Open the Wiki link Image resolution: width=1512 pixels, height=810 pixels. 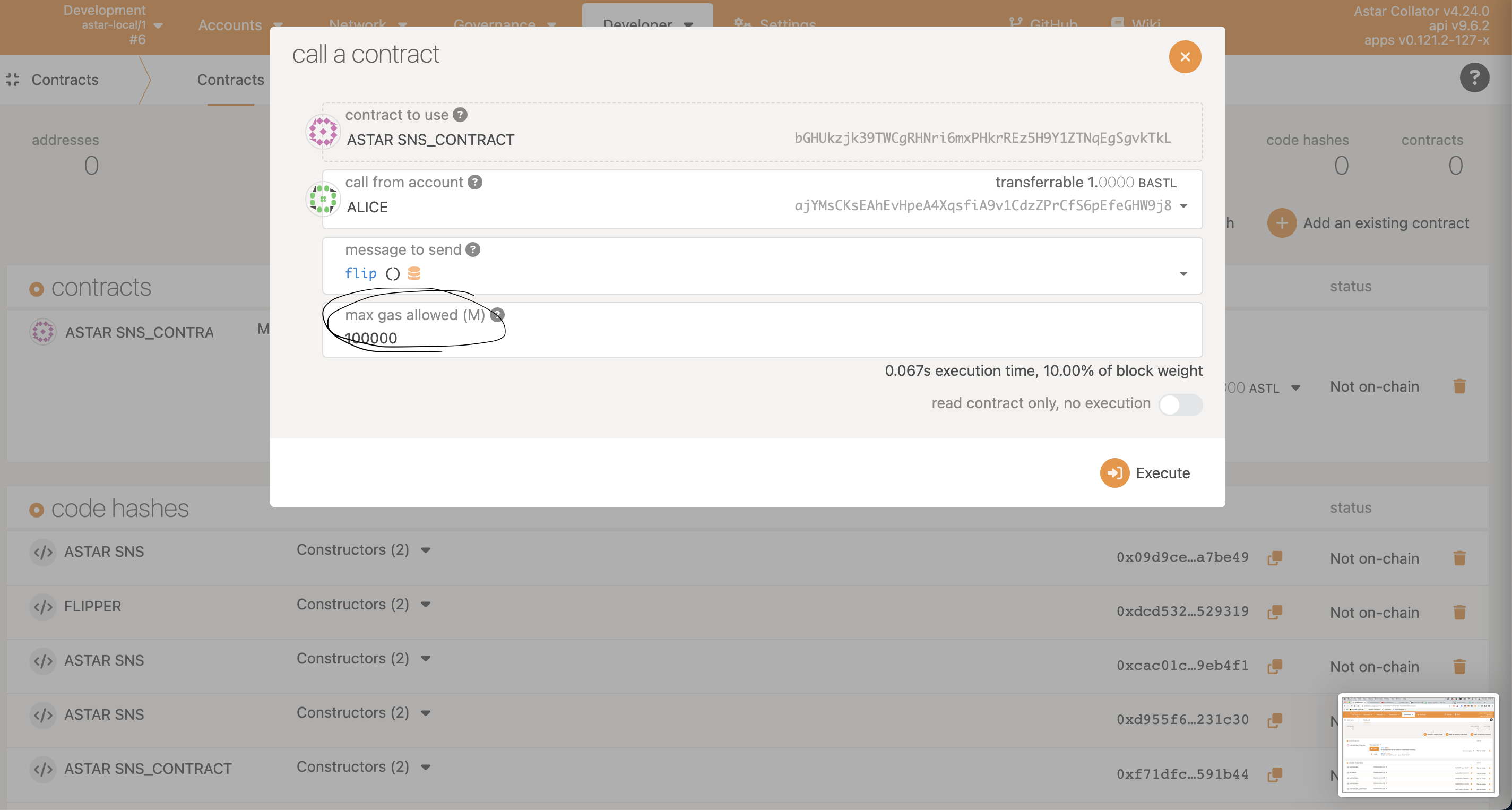pos(1135,23)
